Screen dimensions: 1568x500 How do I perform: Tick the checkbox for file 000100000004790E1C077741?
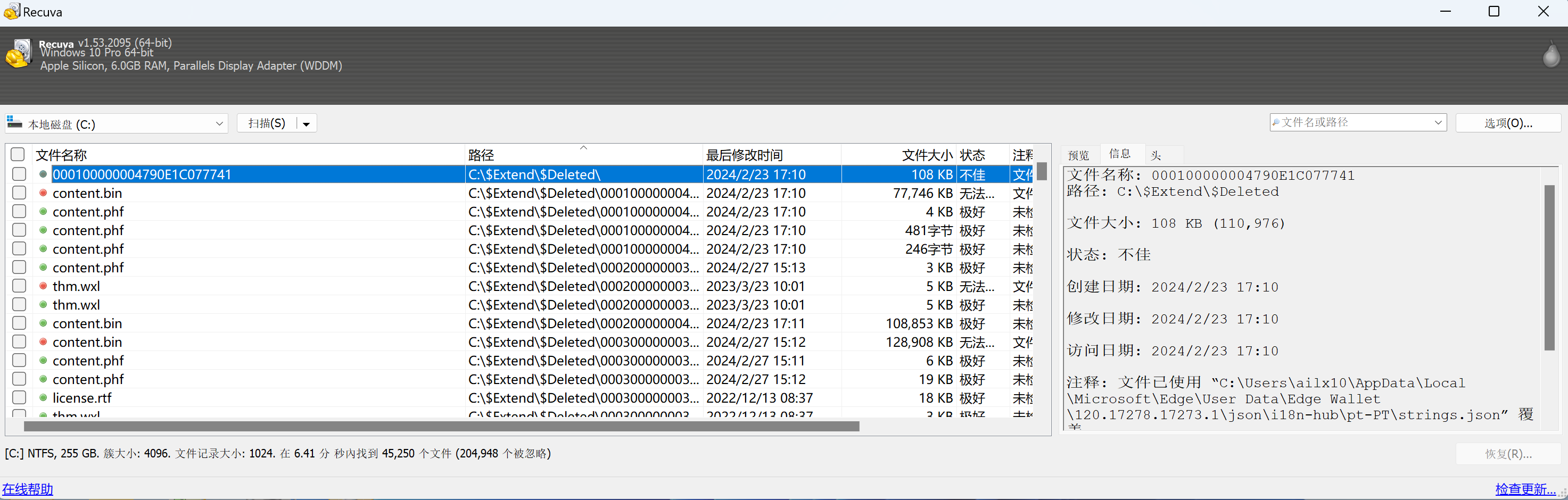[x=20, y=174]
